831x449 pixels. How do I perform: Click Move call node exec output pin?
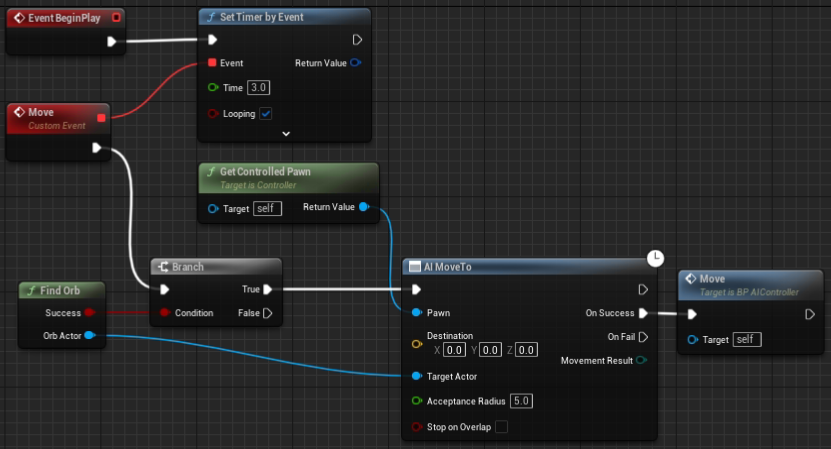(810, 314)
